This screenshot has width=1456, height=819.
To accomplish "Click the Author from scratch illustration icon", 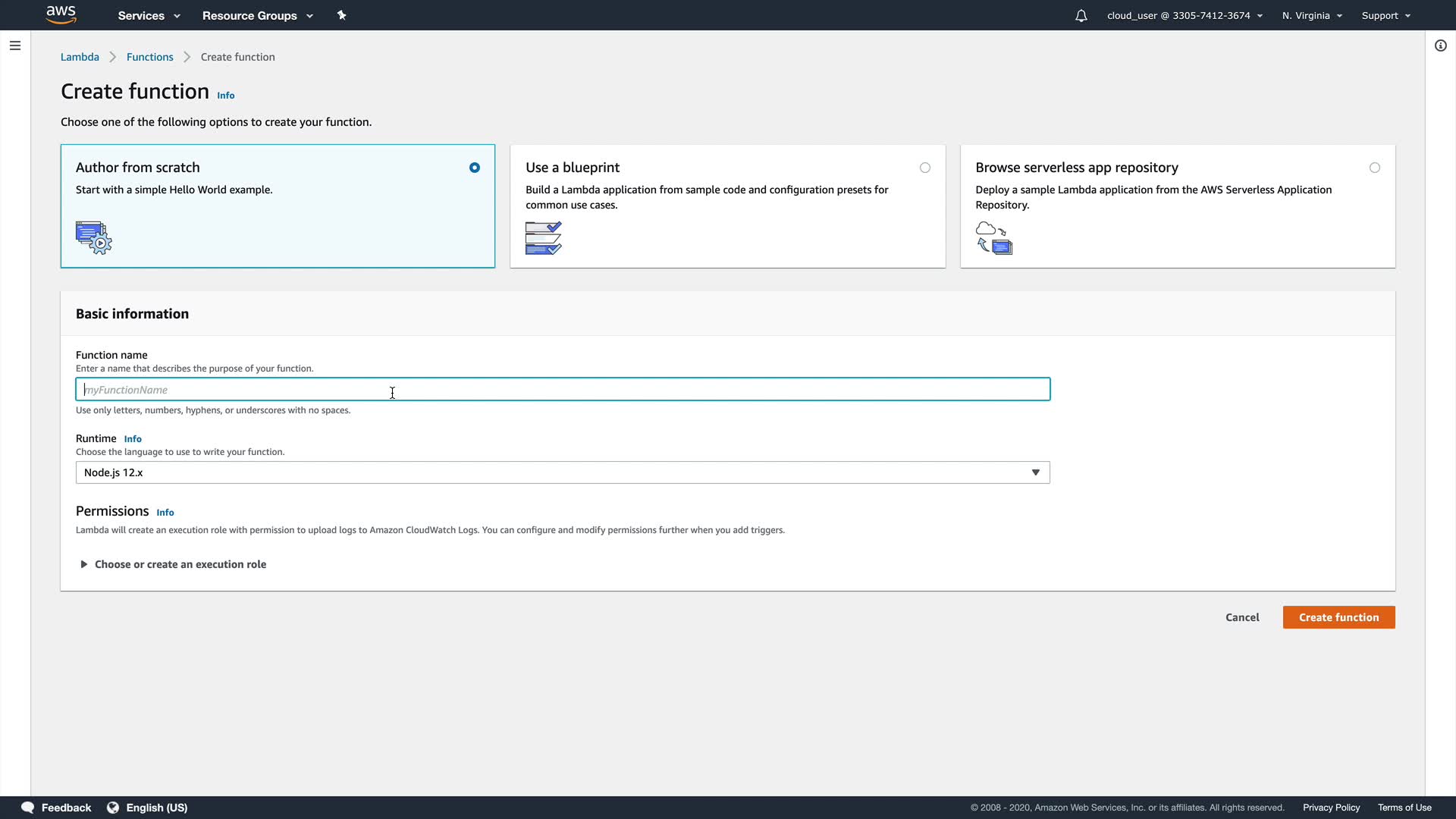I will tap(93, 237).
